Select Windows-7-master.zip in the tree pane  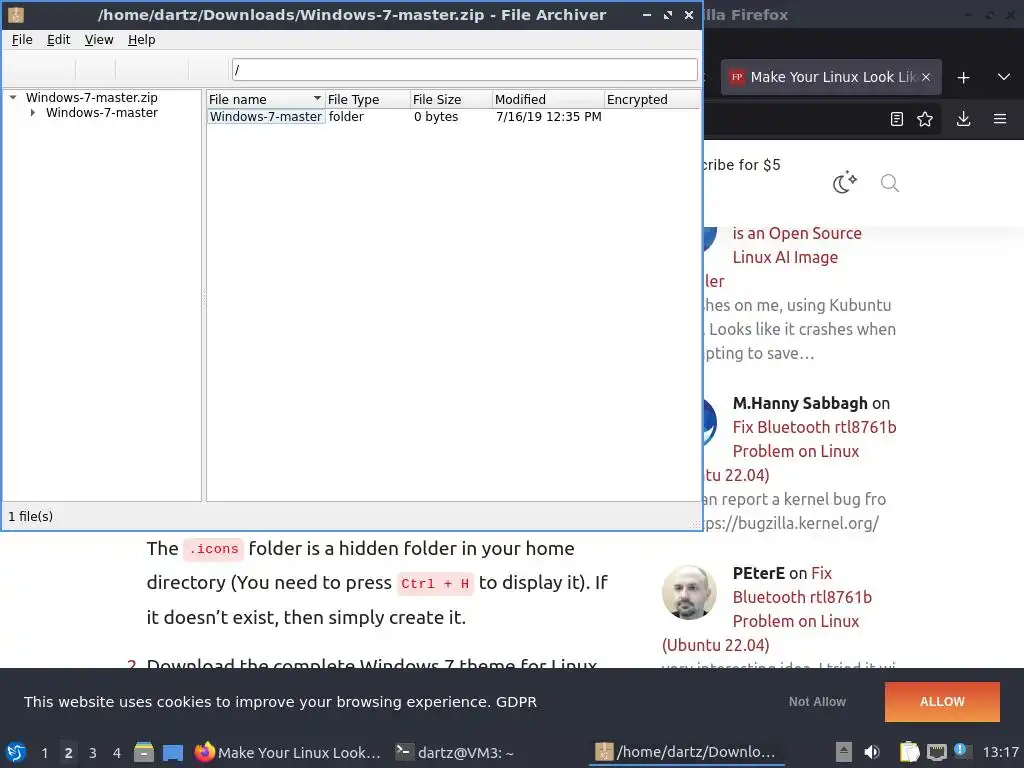[x=91, y=97]
